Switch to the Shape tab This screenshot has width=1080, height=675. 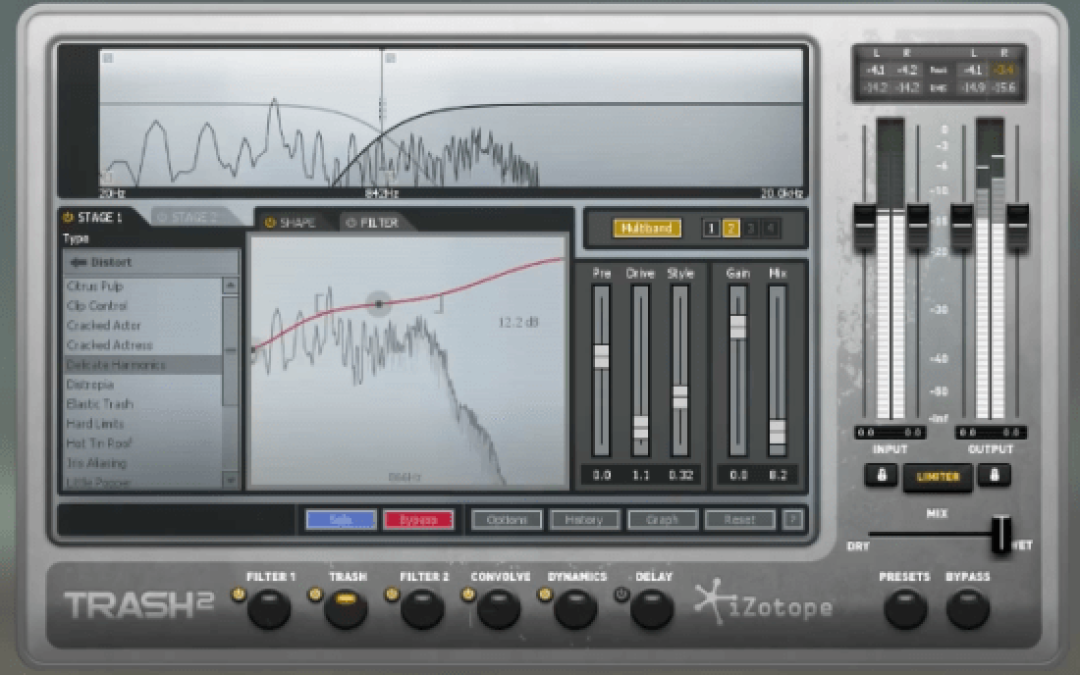[x=297, y=222]
